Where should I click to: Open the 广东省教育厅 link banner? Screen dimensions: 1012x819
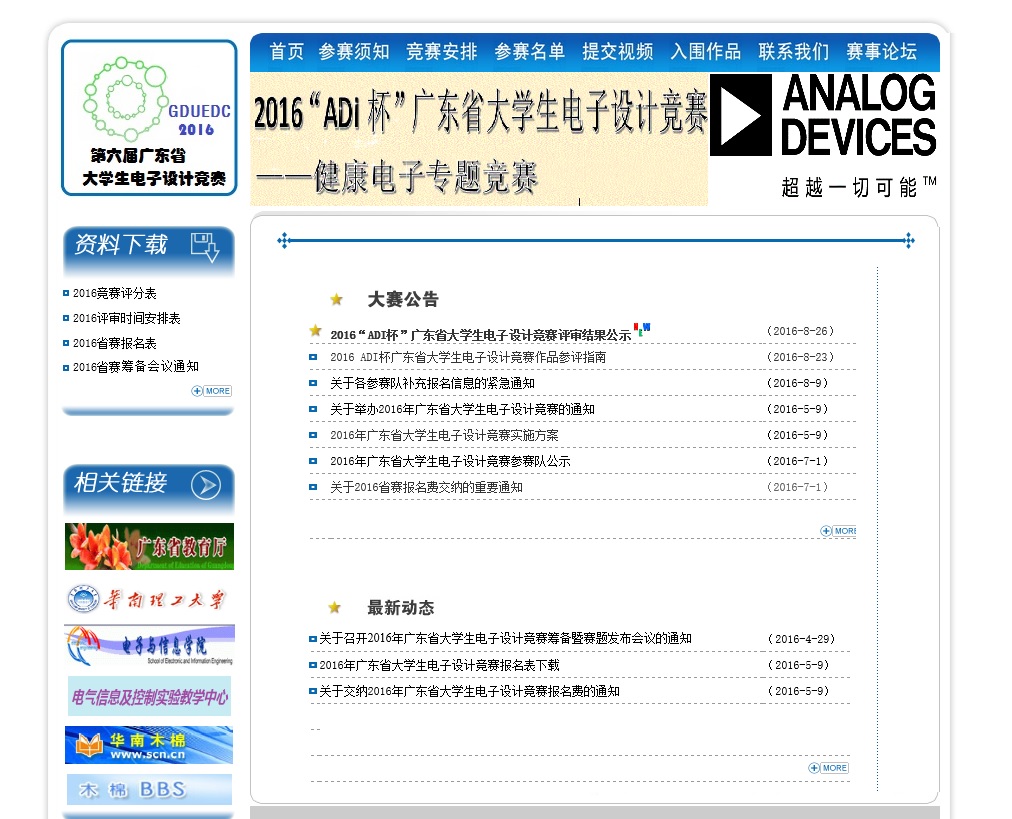tap(149, 546)
